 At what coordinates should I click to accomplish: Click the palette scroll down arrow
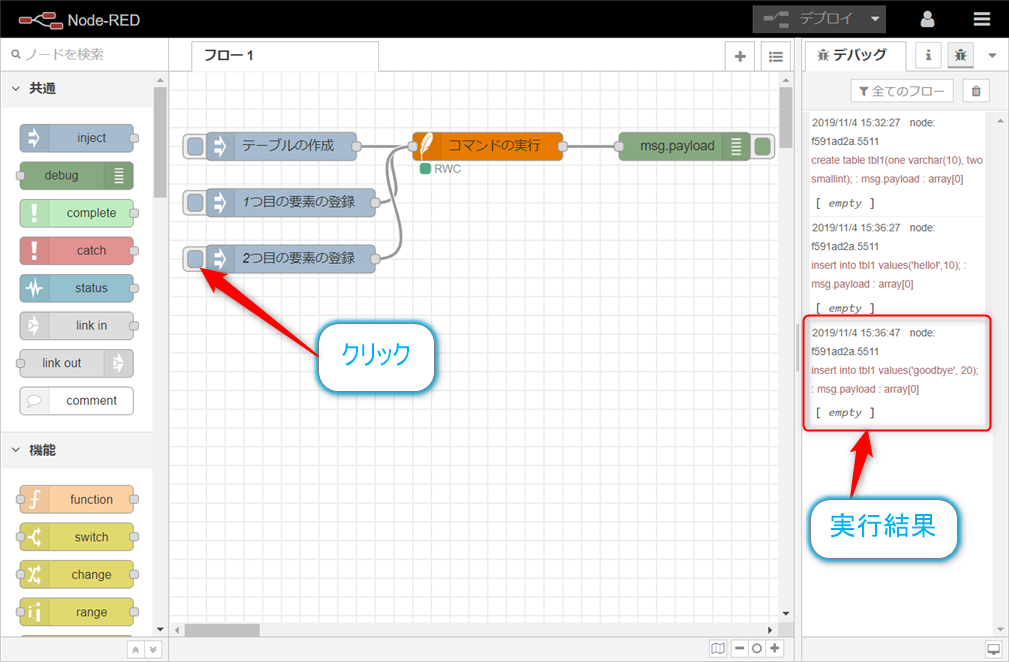[160, 630]
